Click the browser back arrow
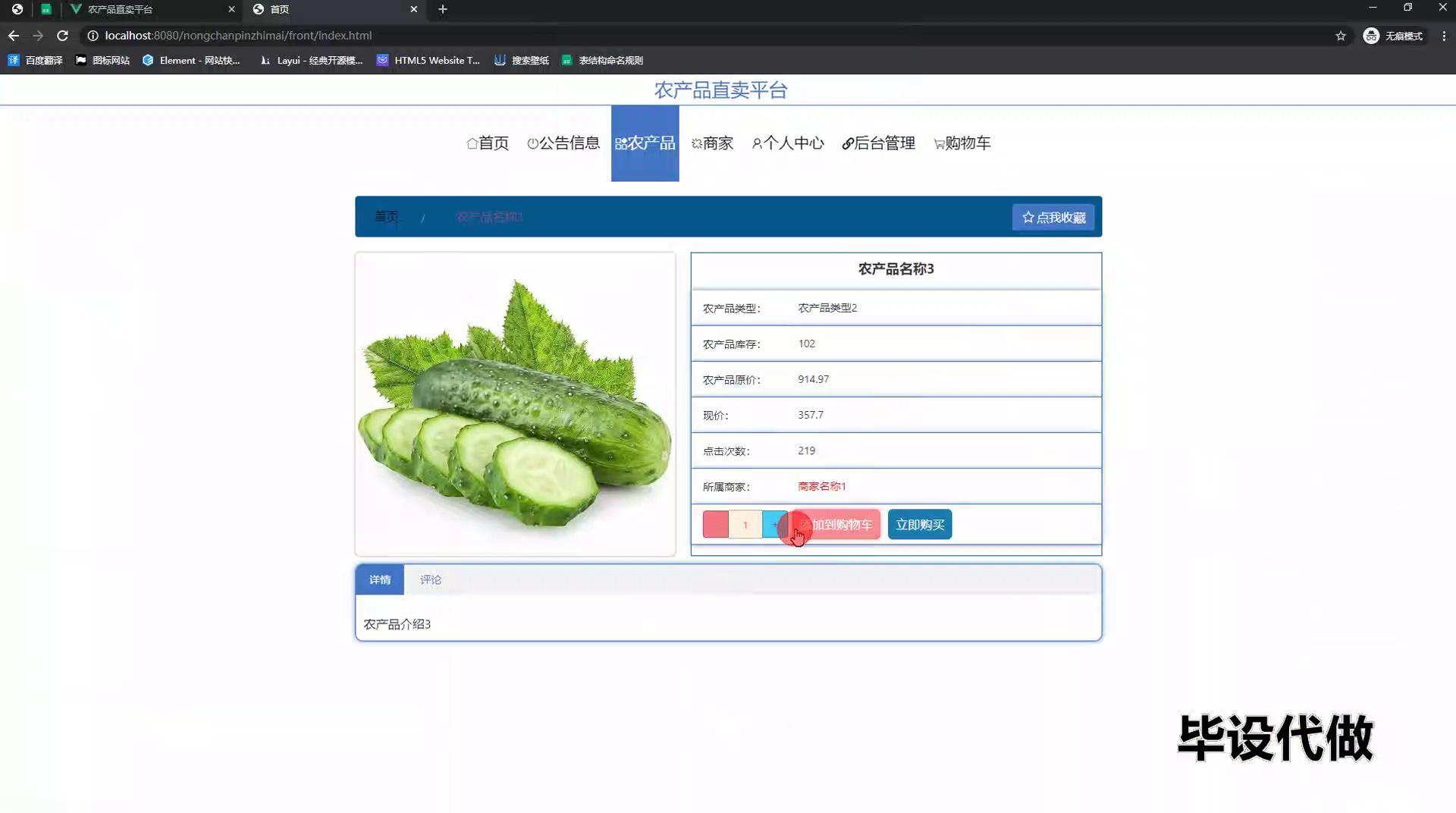The height and width of the screenshot is (813, 1456). [14, 36]
